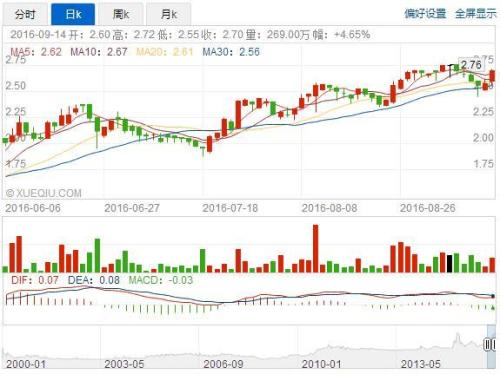Viewport: 500px width, 374px height.
Task: Click the tallest red volume bar
Action: click(x=315, y=249)
